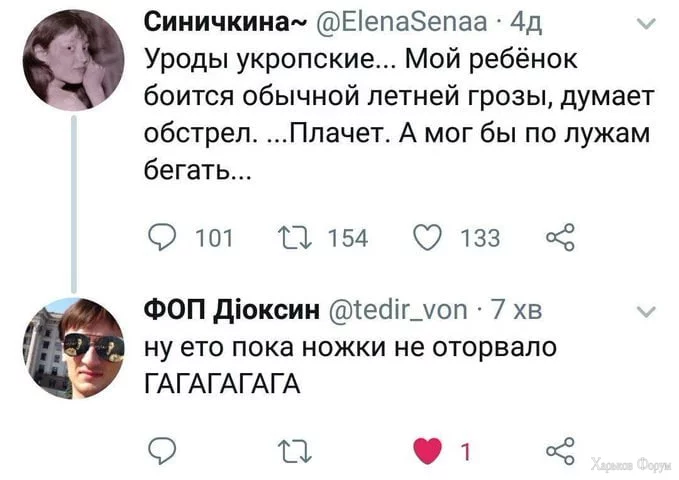
Task: Click the 154 retweet count
Action: click(348, 237)
